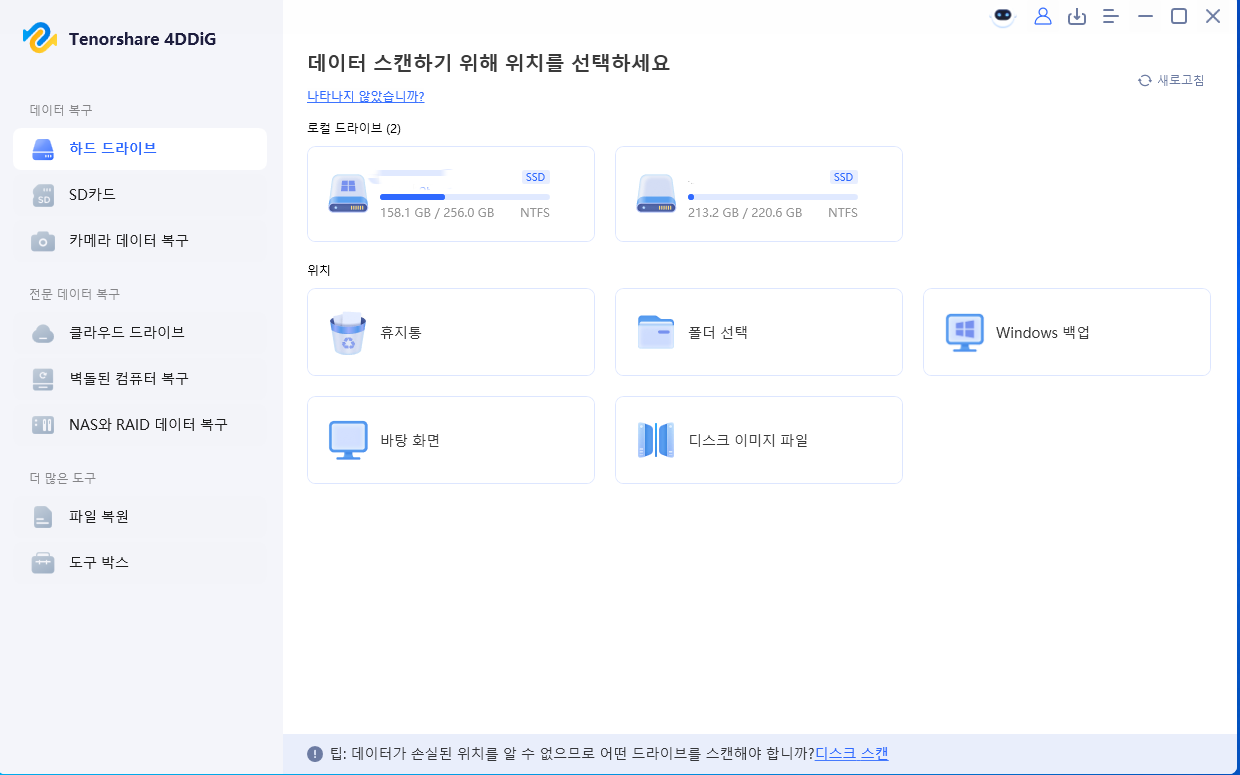Viewport: 1240px width, 775px height.
Task: Click the folder icon for 폴더 선택
Action: click(656, 332)
